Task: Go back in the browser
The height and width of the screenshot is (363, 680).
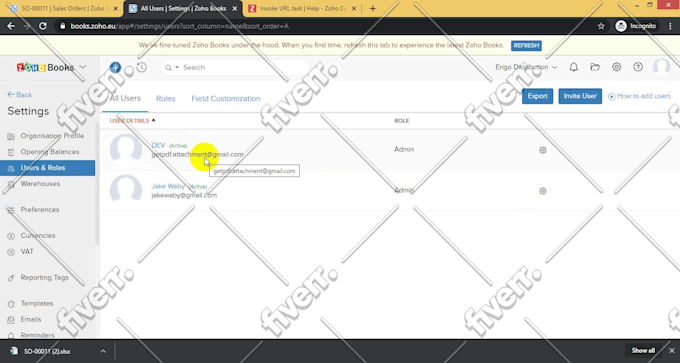Action: pyautogui.click(x=11, y=26)
